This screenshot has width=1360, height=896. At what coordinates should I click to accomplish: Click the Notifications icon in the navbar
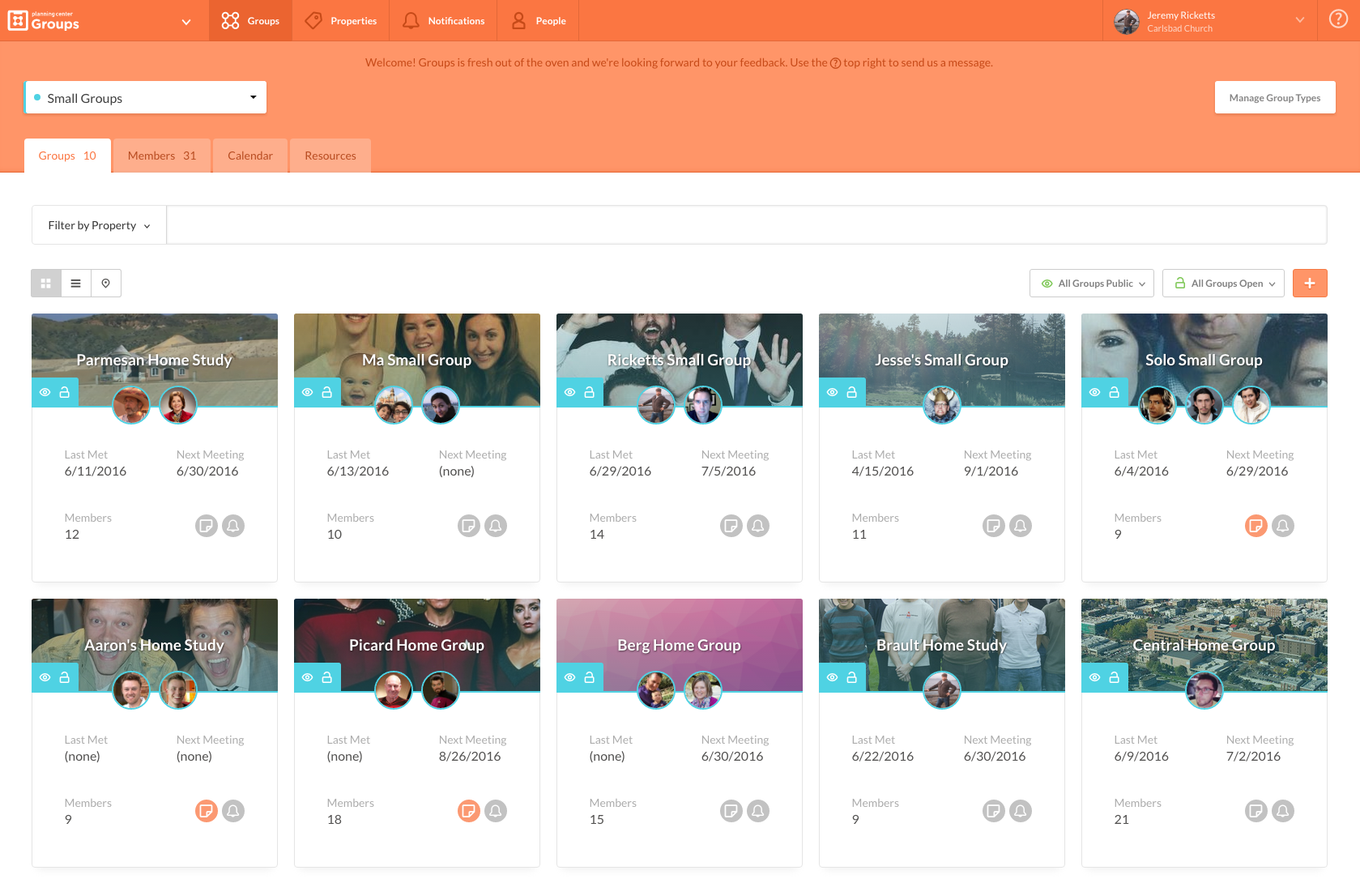tap(410, 20)
